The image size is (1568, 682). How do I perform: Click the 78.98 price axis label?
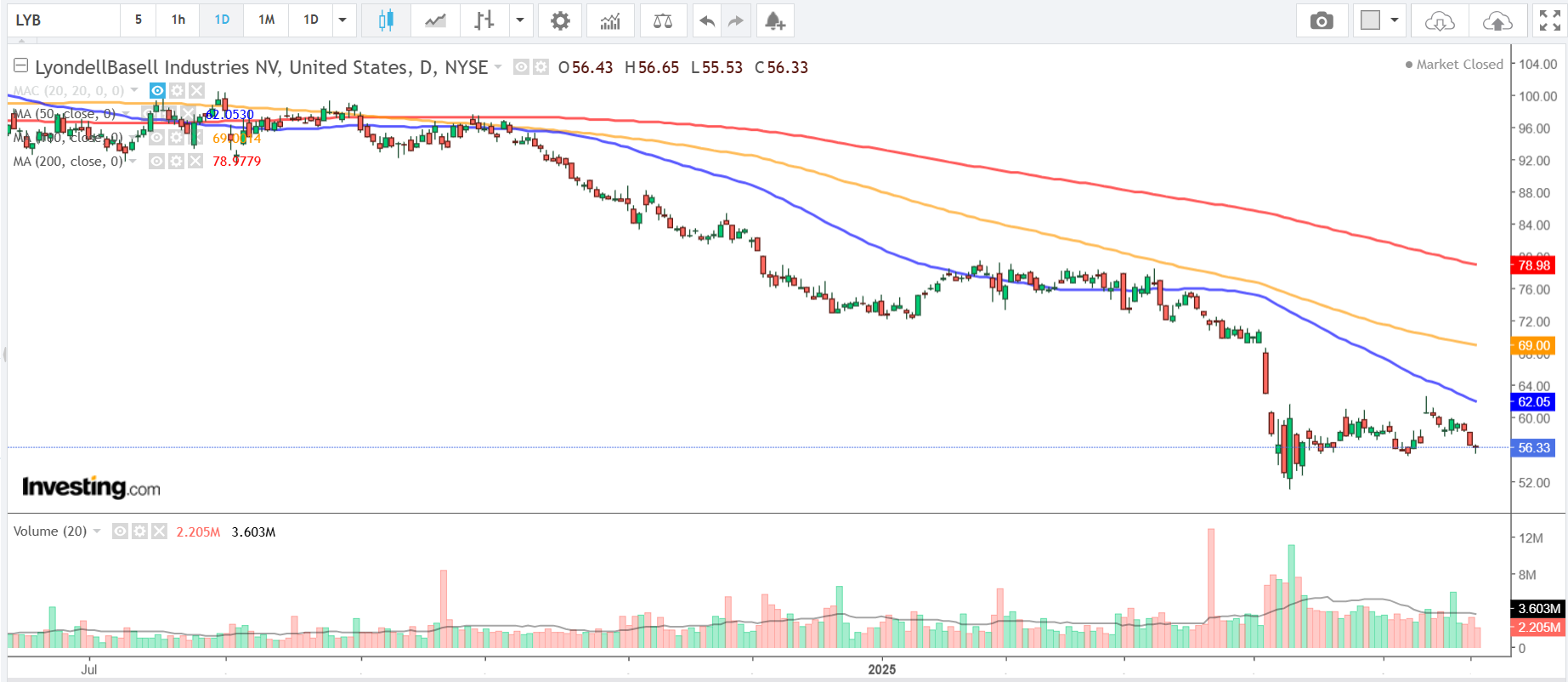coord(1533,265)
